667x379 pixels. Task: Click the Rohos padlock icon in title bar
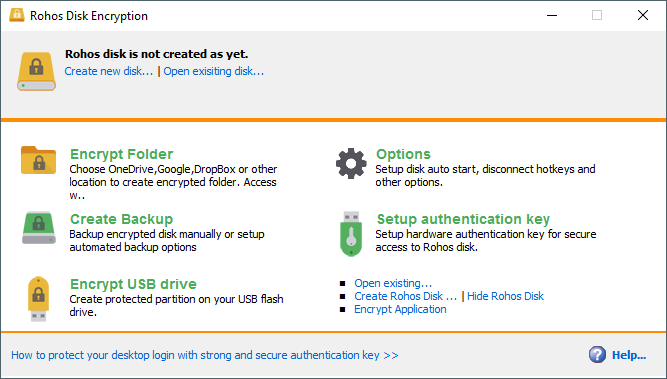17,15
